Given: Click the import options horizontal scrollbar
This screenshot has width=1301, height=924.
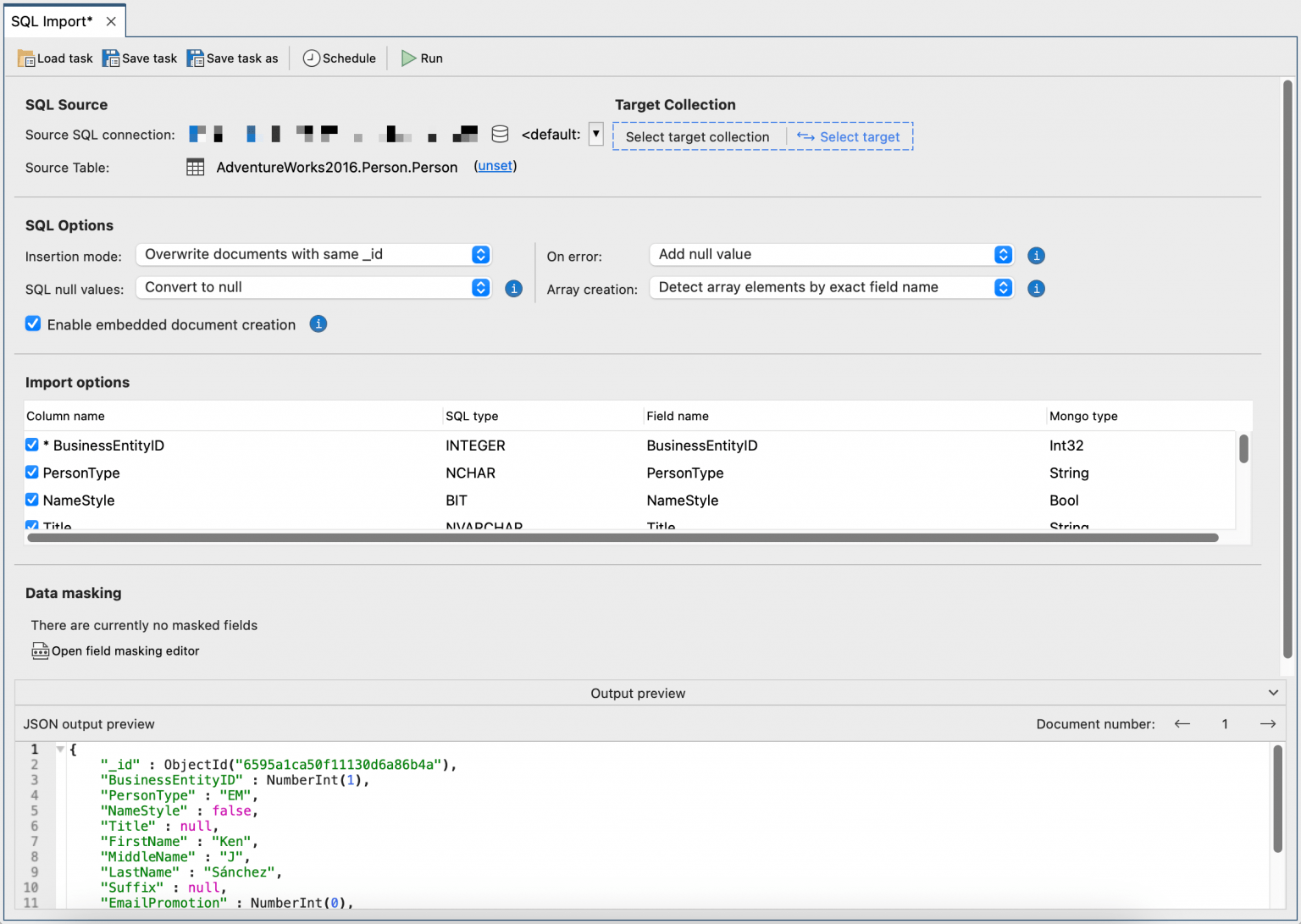Looking at the screenshot, I should pos(623,538).
